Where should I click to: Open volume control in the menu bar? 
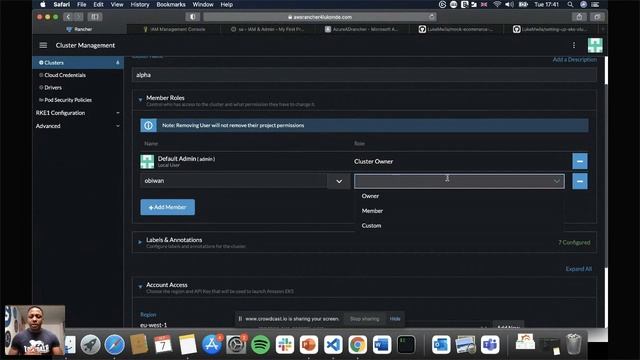[509, 4]
